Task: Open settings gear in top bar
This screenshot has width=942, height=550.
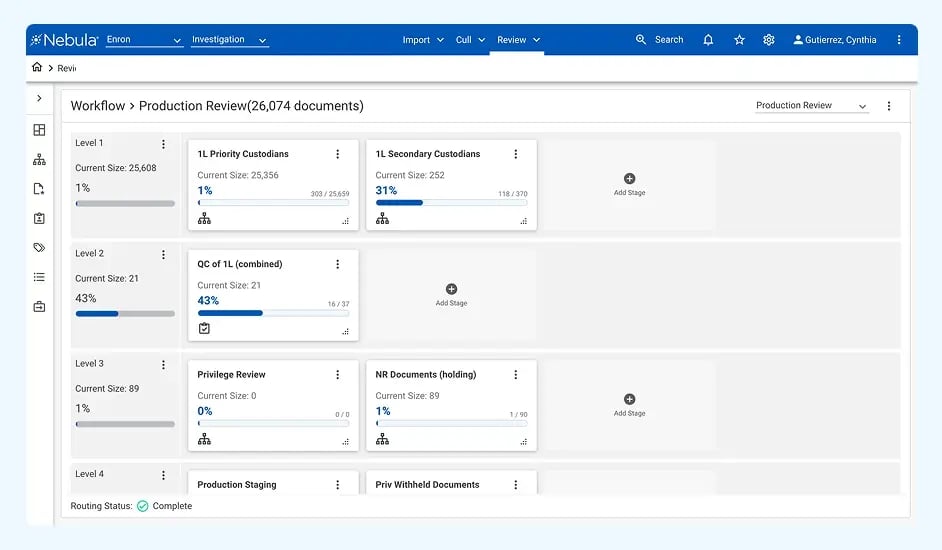Action: (x=769, y=40)
